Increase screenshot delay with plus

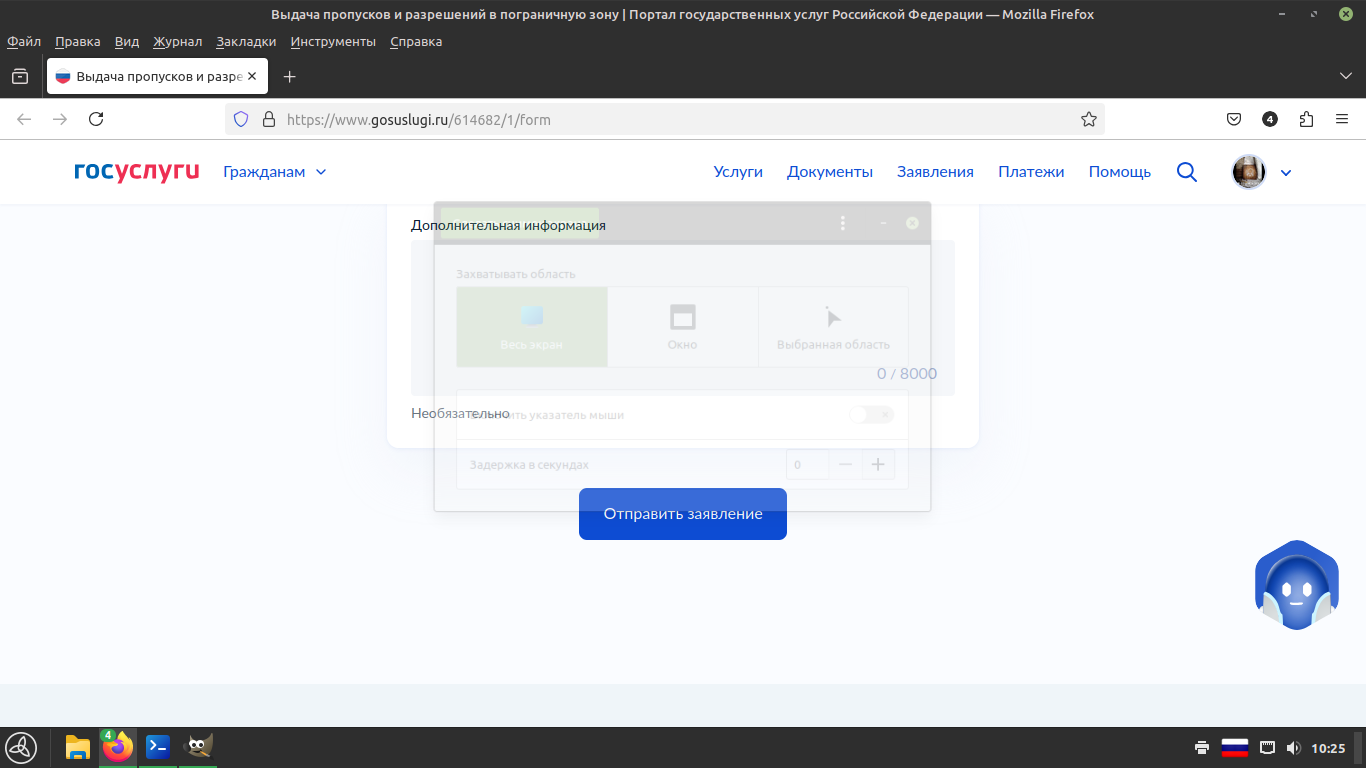point(878,464)
